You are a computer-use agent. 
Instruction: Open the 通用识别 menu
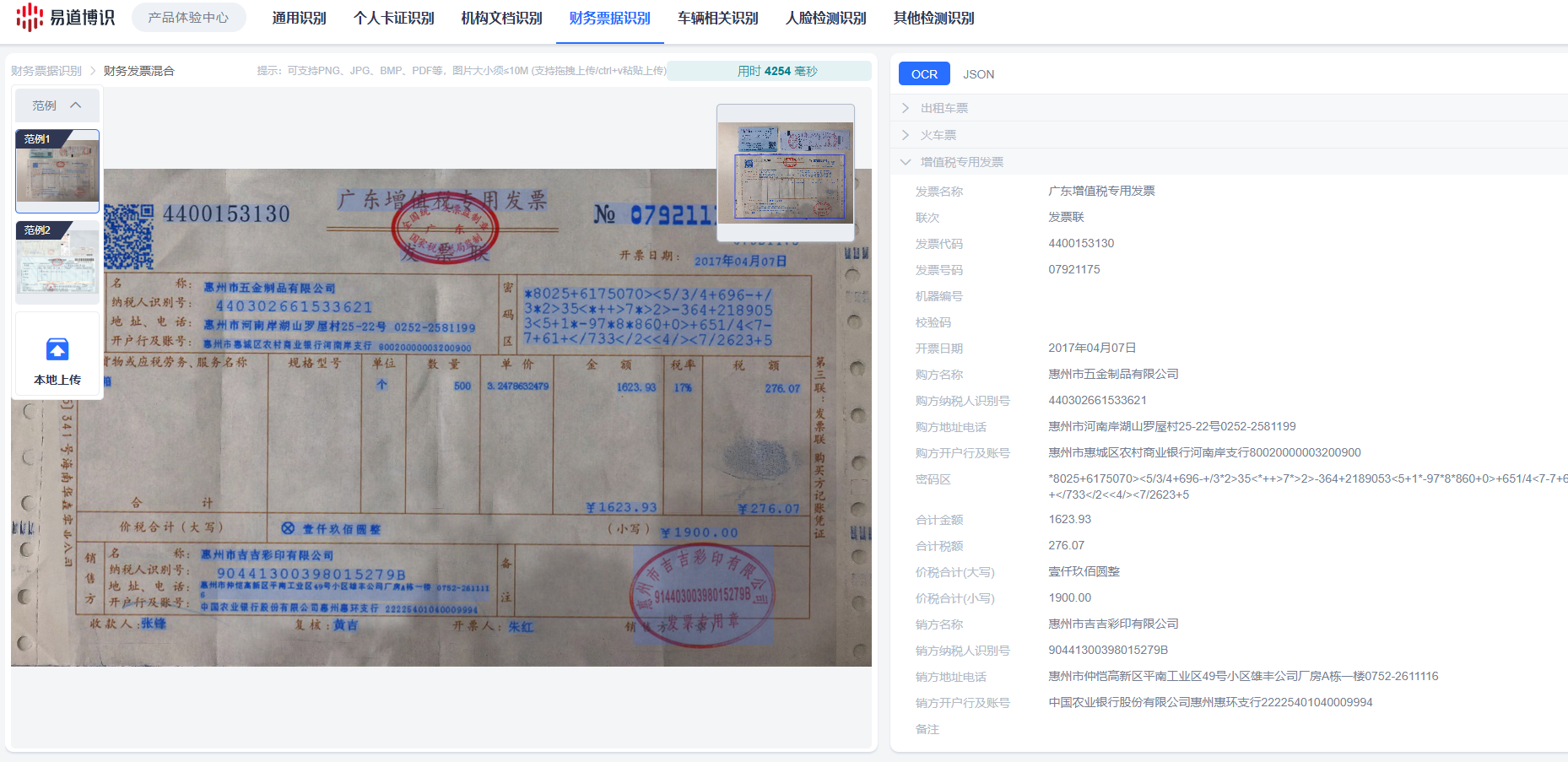(x=299, y=18)
